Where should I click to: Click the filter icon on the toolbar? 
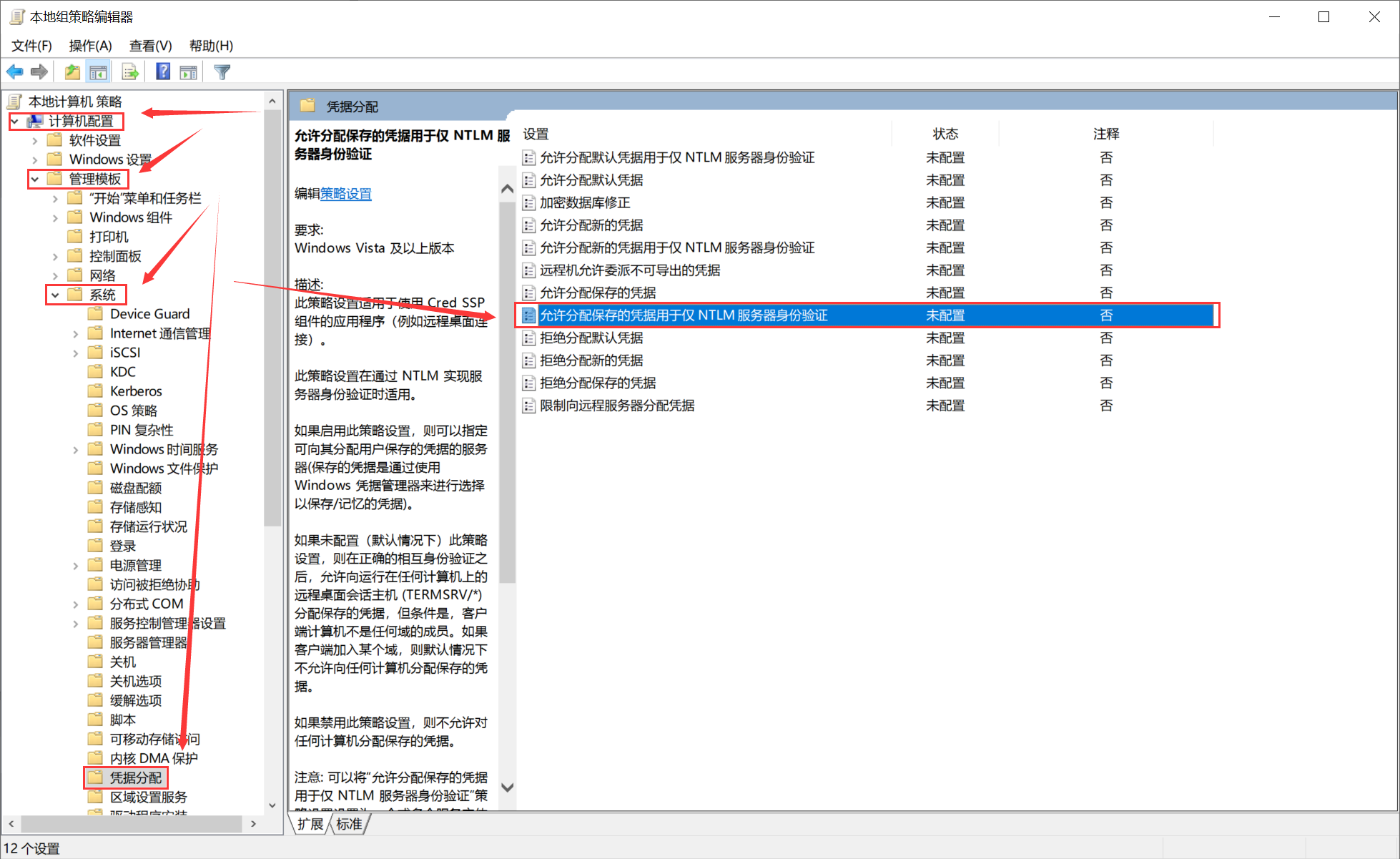tap(222, 71)
